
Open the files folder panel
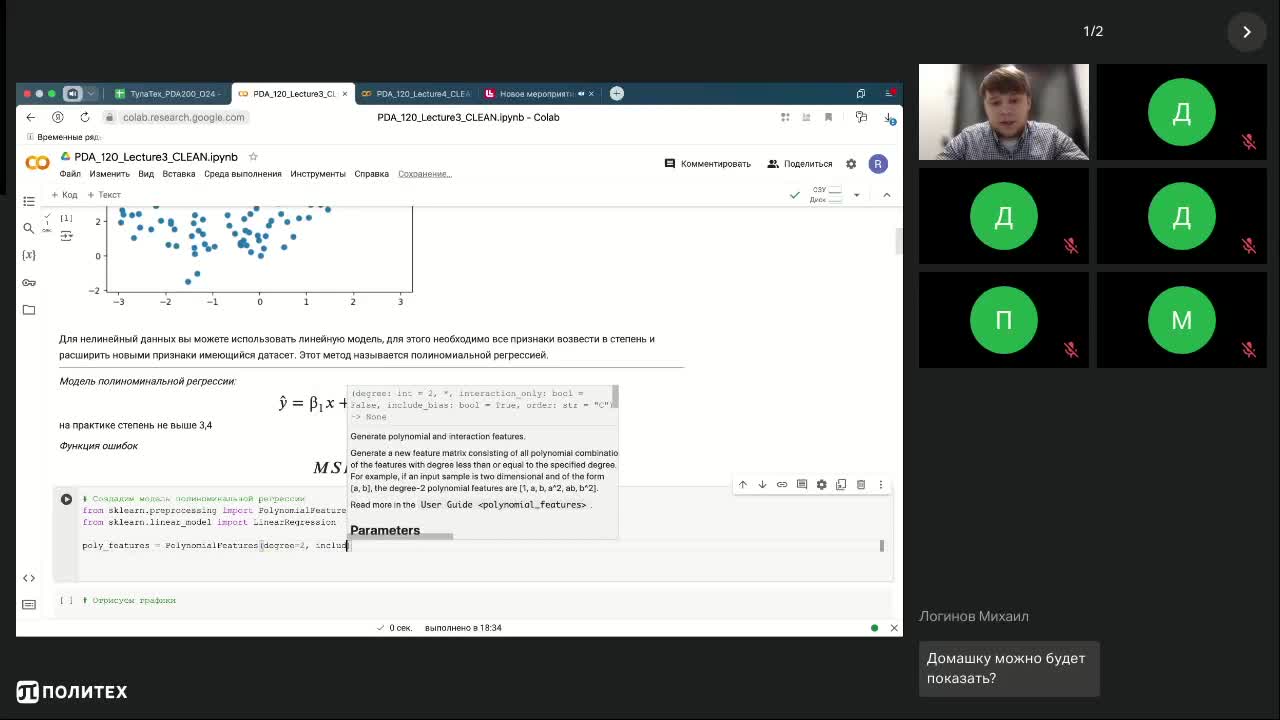29,310
